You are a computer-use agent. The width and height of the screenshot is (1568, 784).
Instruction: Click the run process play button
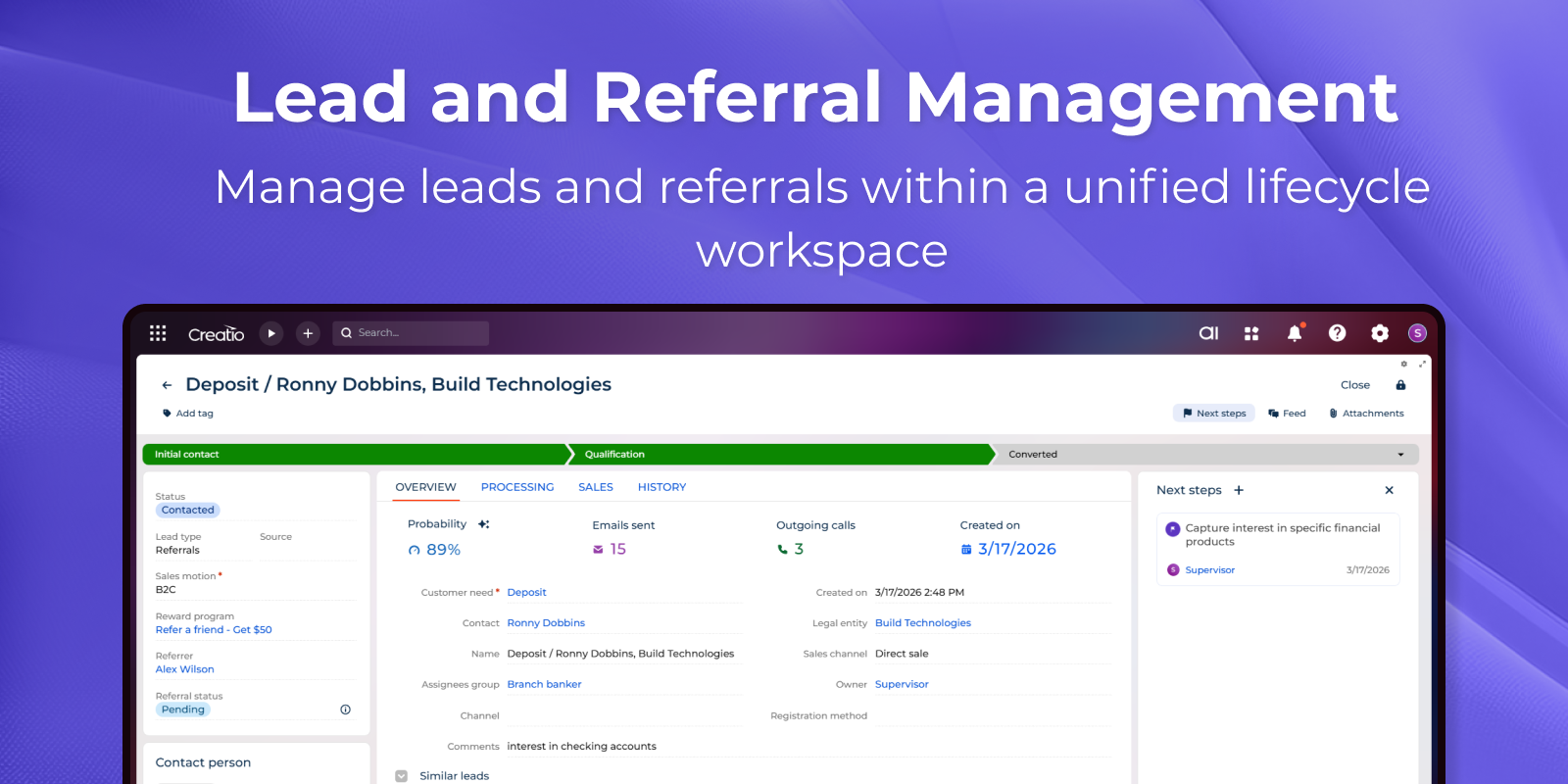(271, 333)
